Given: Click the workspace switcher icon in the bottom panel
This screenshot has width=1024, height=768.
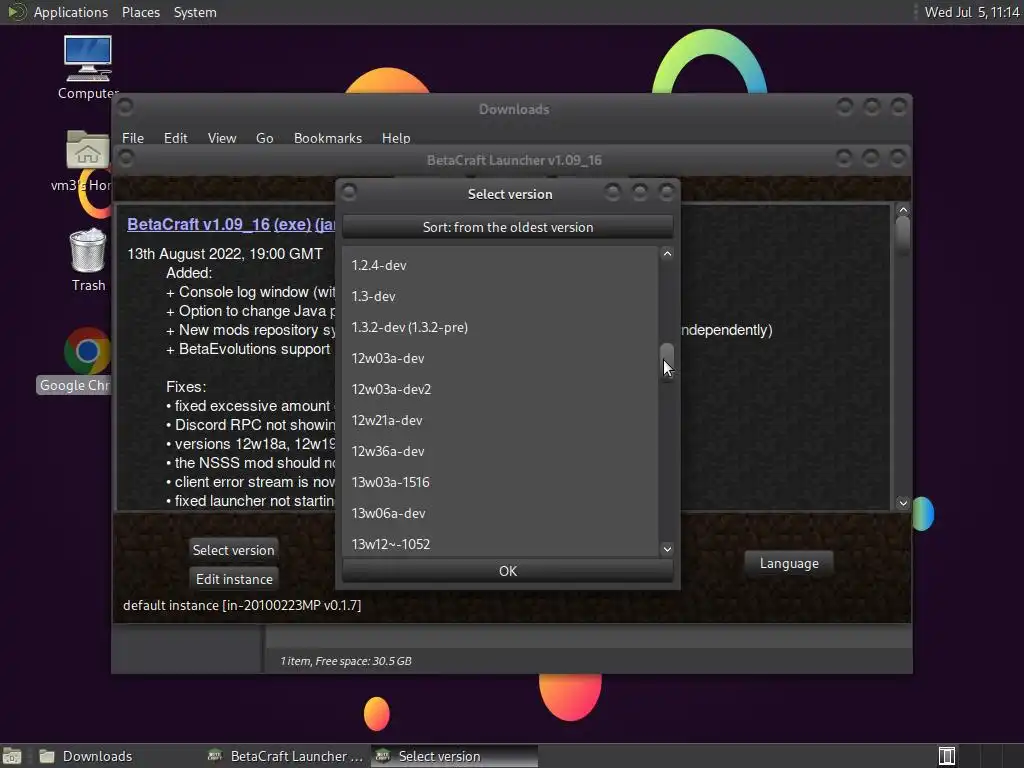Looking at the screenshot, I should pyautogui.click(x=946, y=756).
